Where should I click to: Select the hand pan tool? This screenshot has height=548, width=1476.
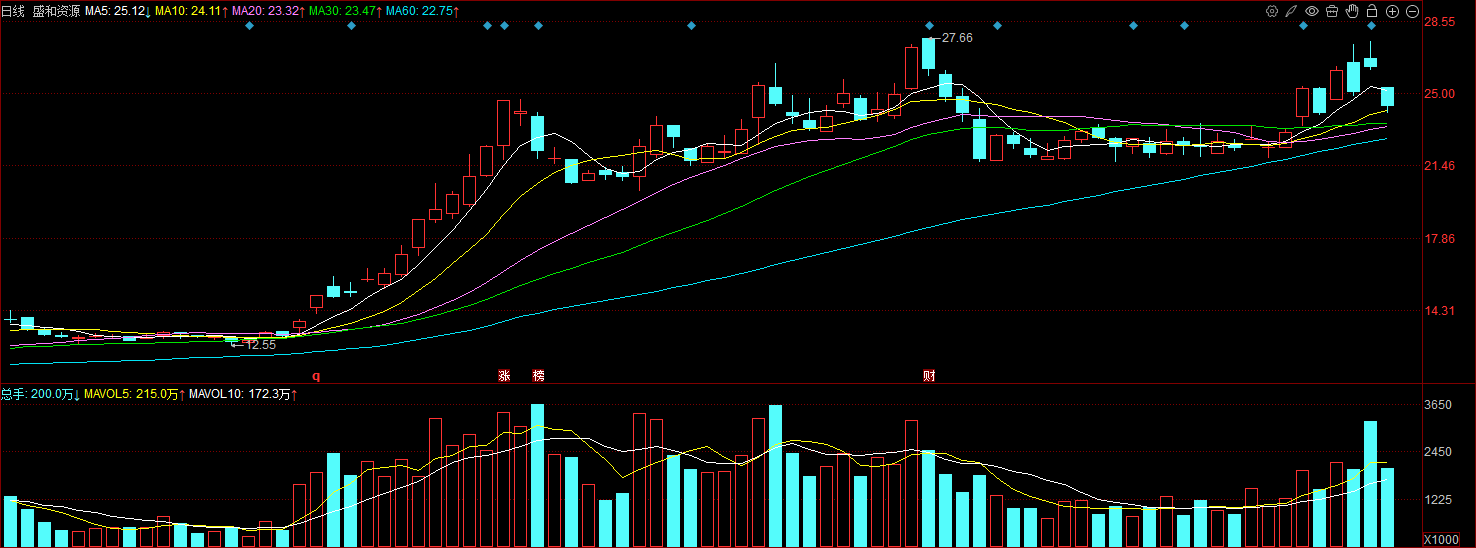pos(1352,11)
